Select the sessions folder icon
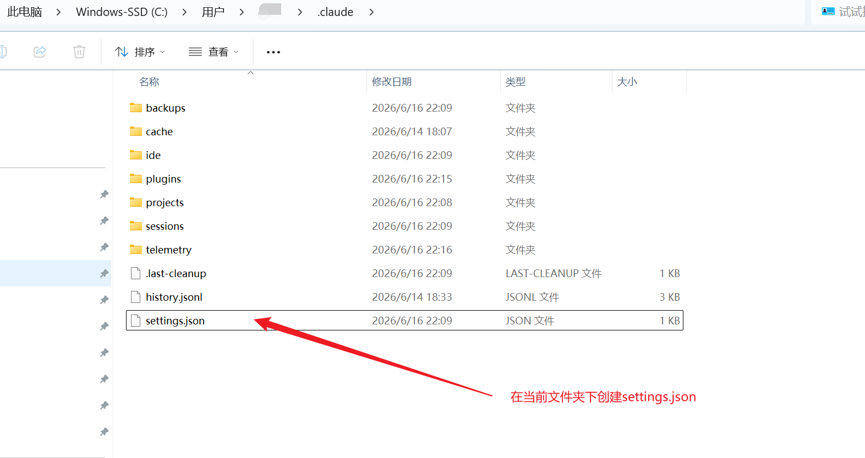 coord(136,226)
